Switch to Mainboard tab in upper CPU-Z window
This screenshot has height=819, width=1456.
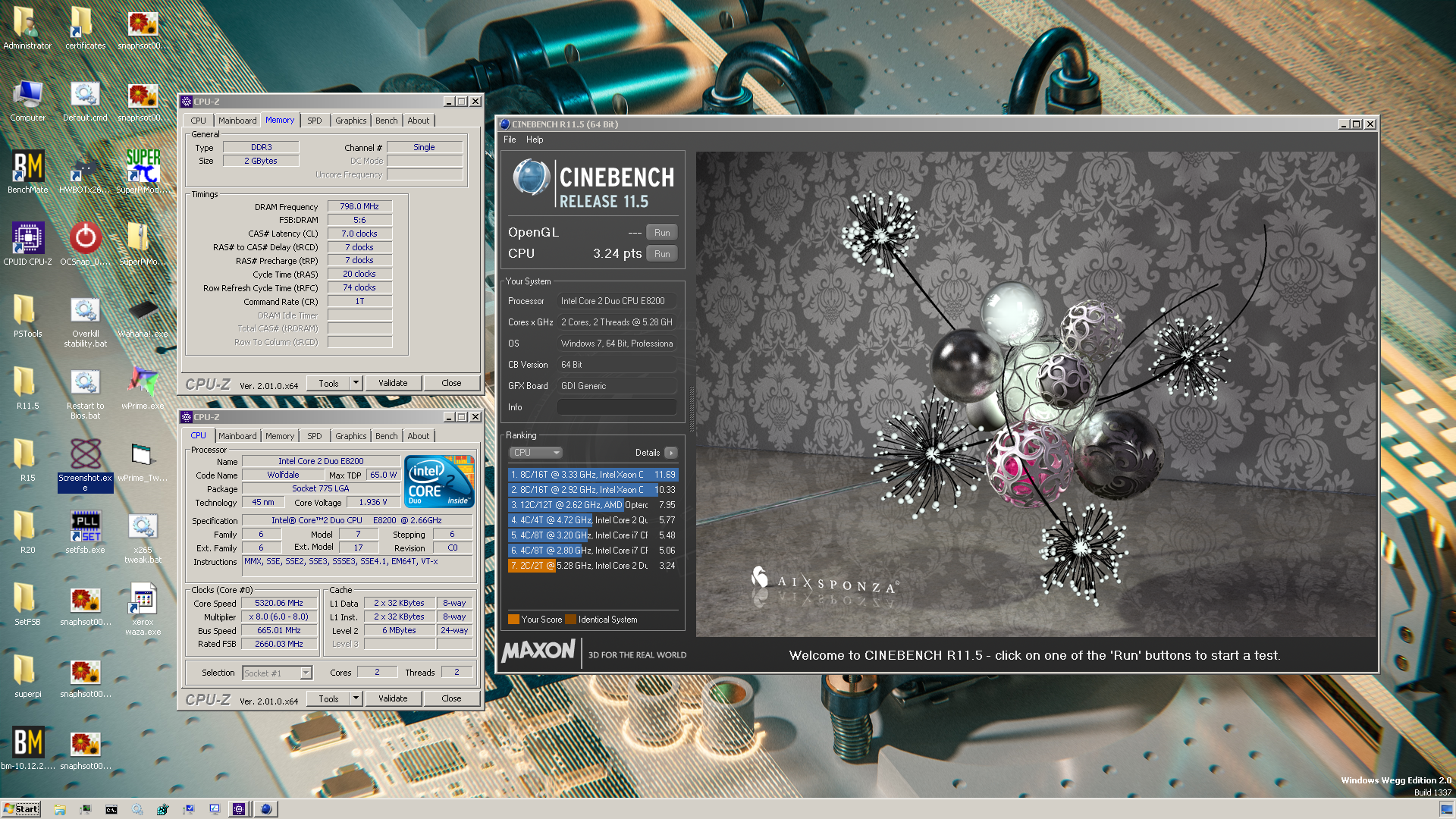pos(237,121)
